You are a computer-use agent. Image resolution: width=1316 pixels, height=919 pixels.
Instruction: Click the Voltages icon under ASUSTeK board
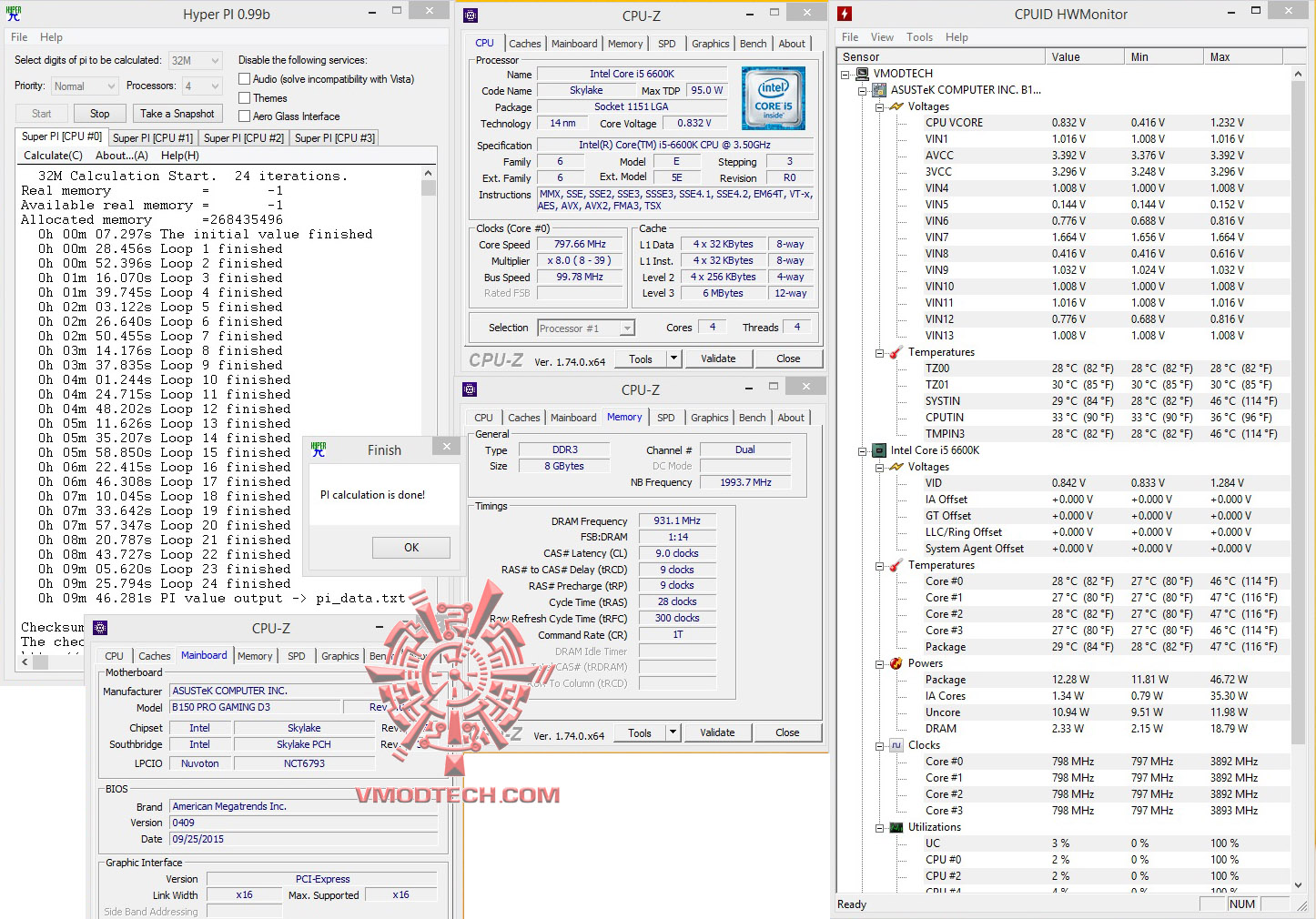coord(896,106)
